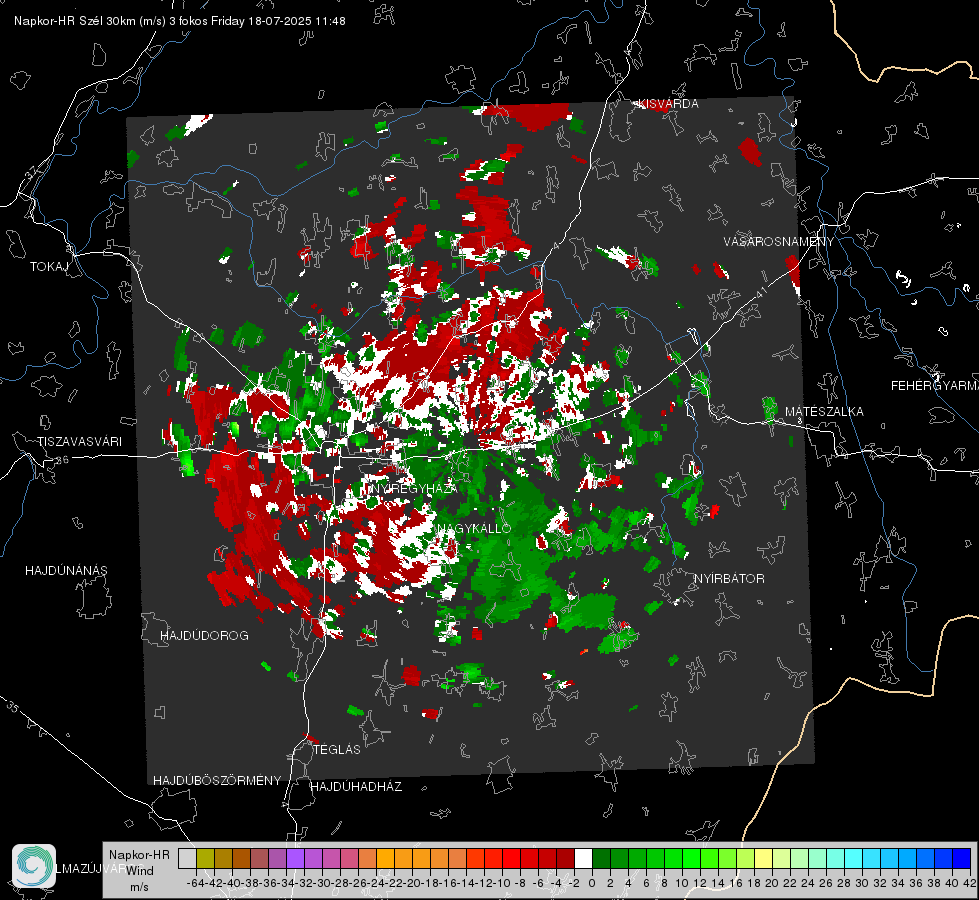Click the swirl logo icon bottom-left
Viewport: 979px width, 900px height.
point(34,866)
